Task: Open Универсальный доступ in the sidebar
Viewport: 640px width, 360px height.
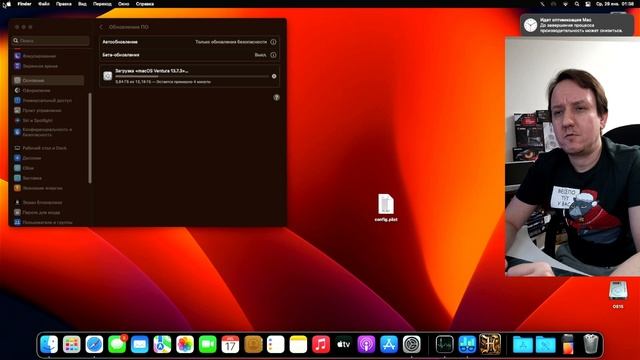Action: coord(43,100)
